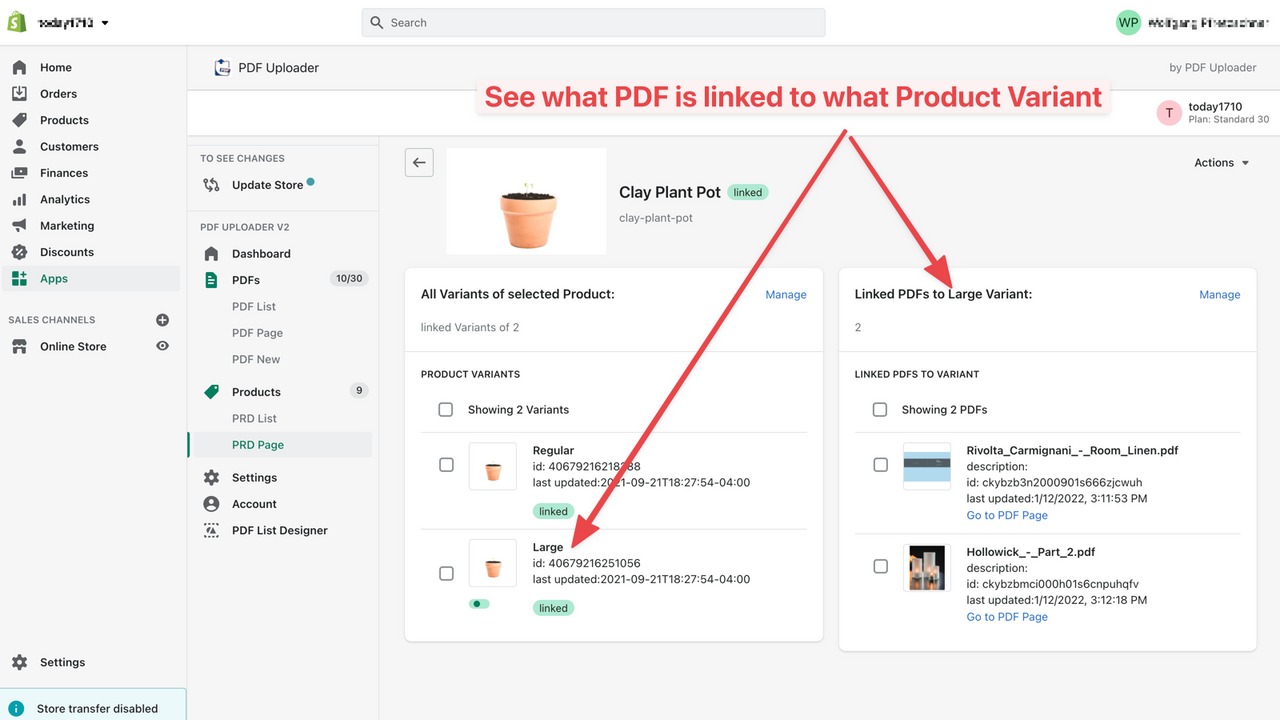This screenshot has height=720, width=1280.
Task: Check the checkbox next to the Regular variant
Action: point(446,466)
